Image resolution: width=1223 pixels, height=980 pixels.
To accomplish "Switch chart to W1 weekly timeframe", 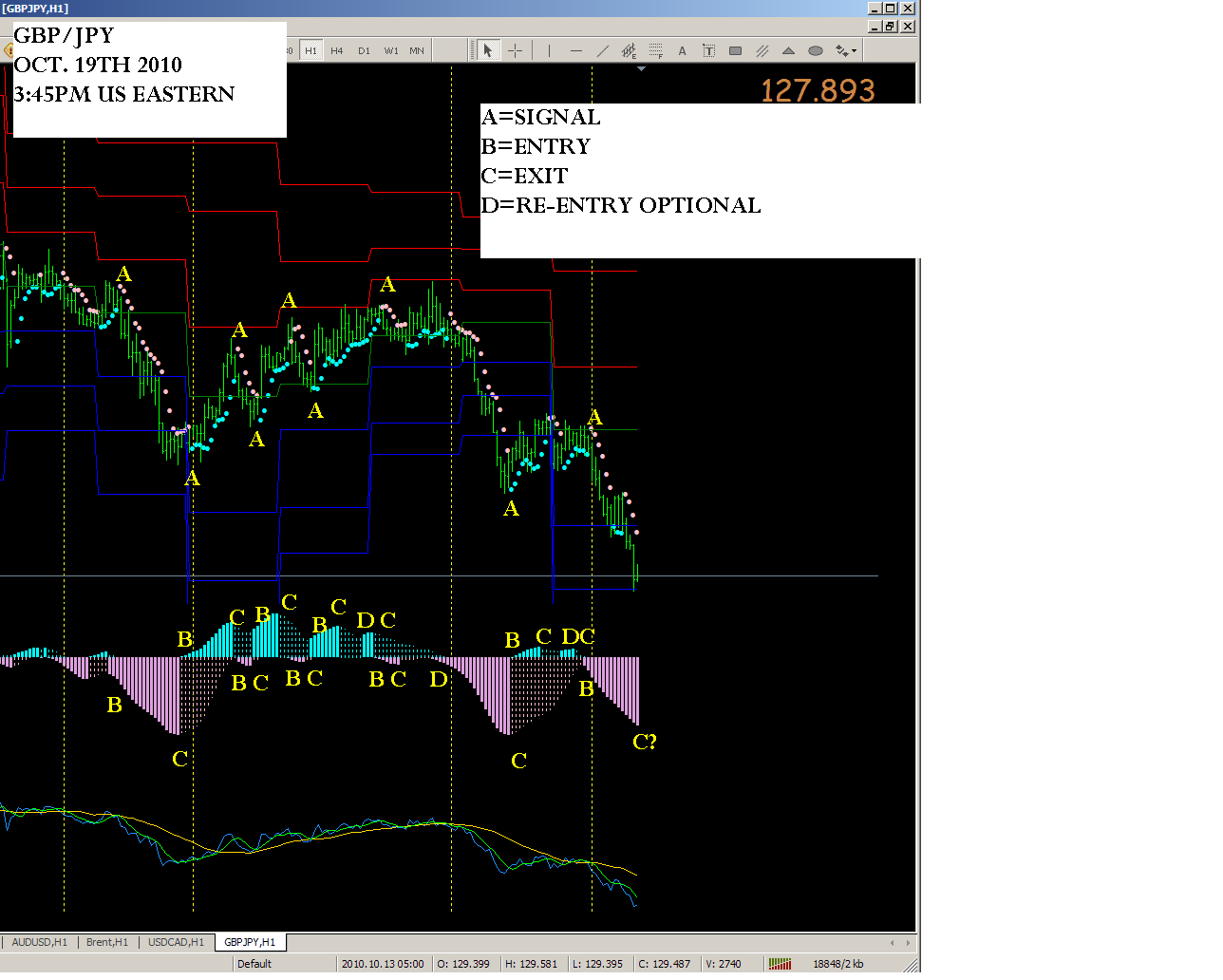I will pyautogui.click(x=391, y=50).
